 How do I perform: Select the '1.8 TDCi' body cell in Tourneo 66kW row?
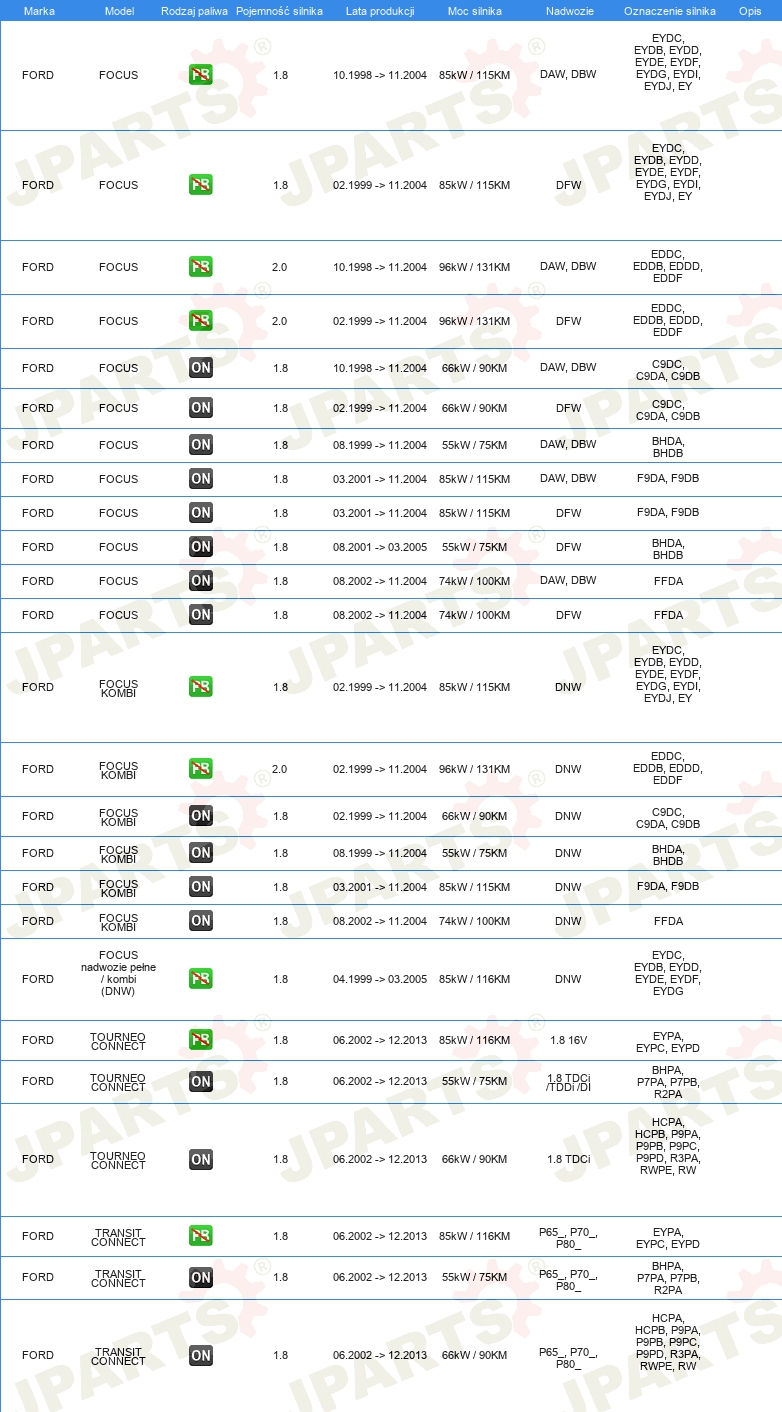tap(568, 1159)
